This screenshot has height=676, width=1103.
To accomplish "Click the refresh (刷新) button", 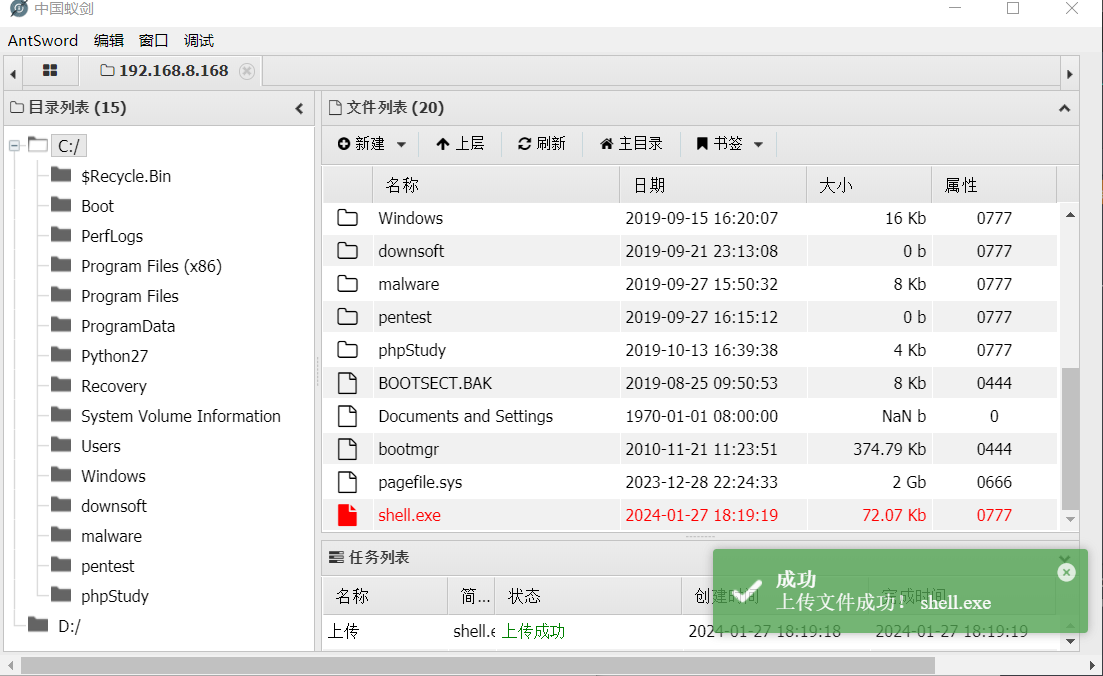I will pyautogui.click(x=542, y=144).
